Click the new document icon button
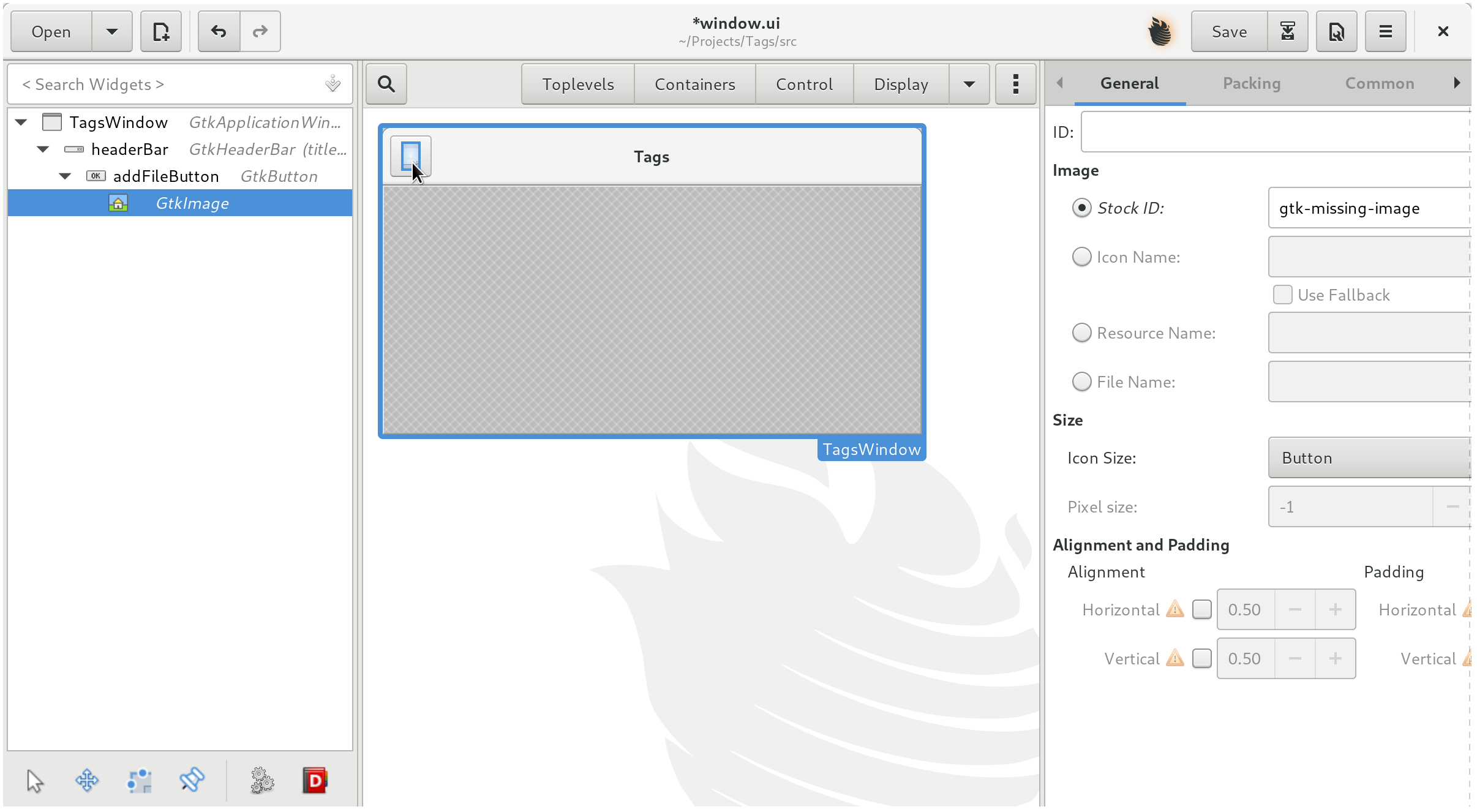Screen dimensions: 1477x812 pyautogui.click(x=161, y=31)
